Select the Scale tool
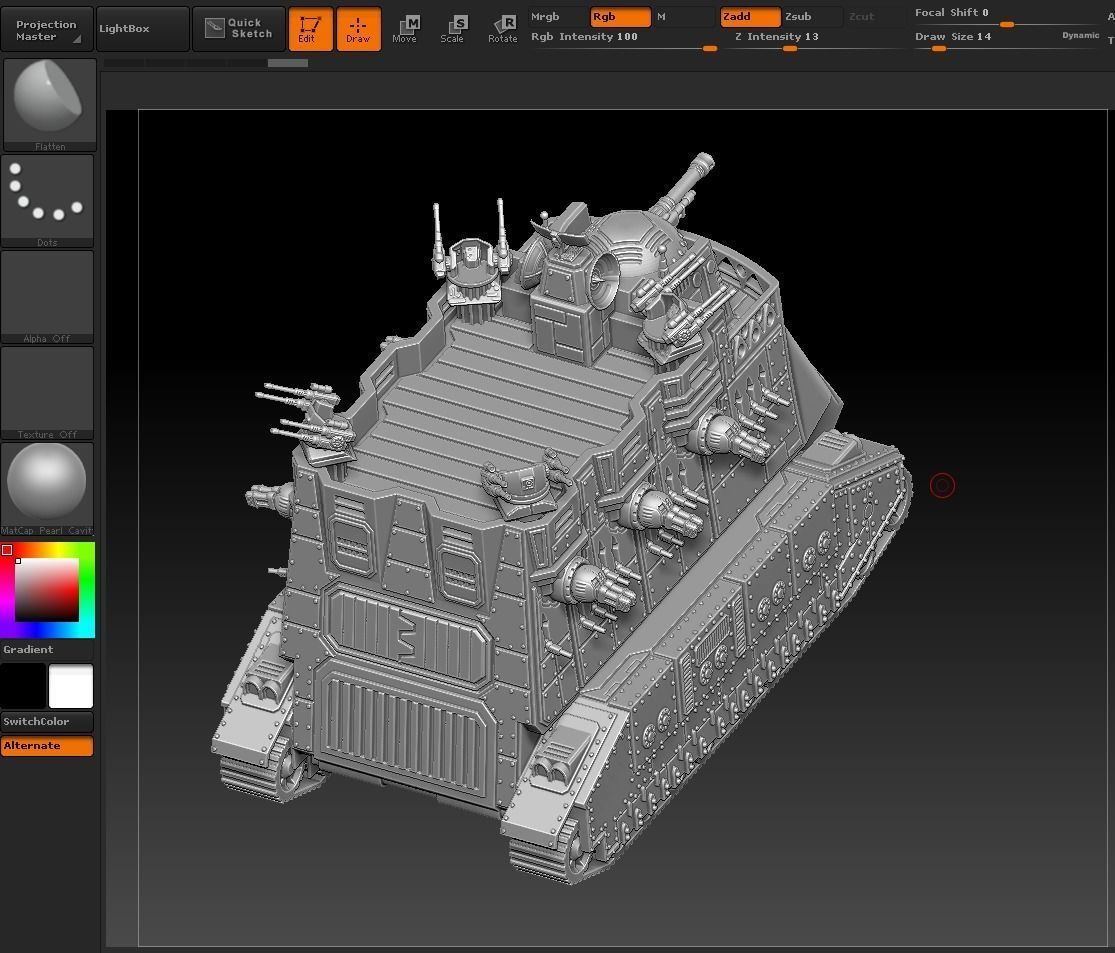 (x=453, y=29)
